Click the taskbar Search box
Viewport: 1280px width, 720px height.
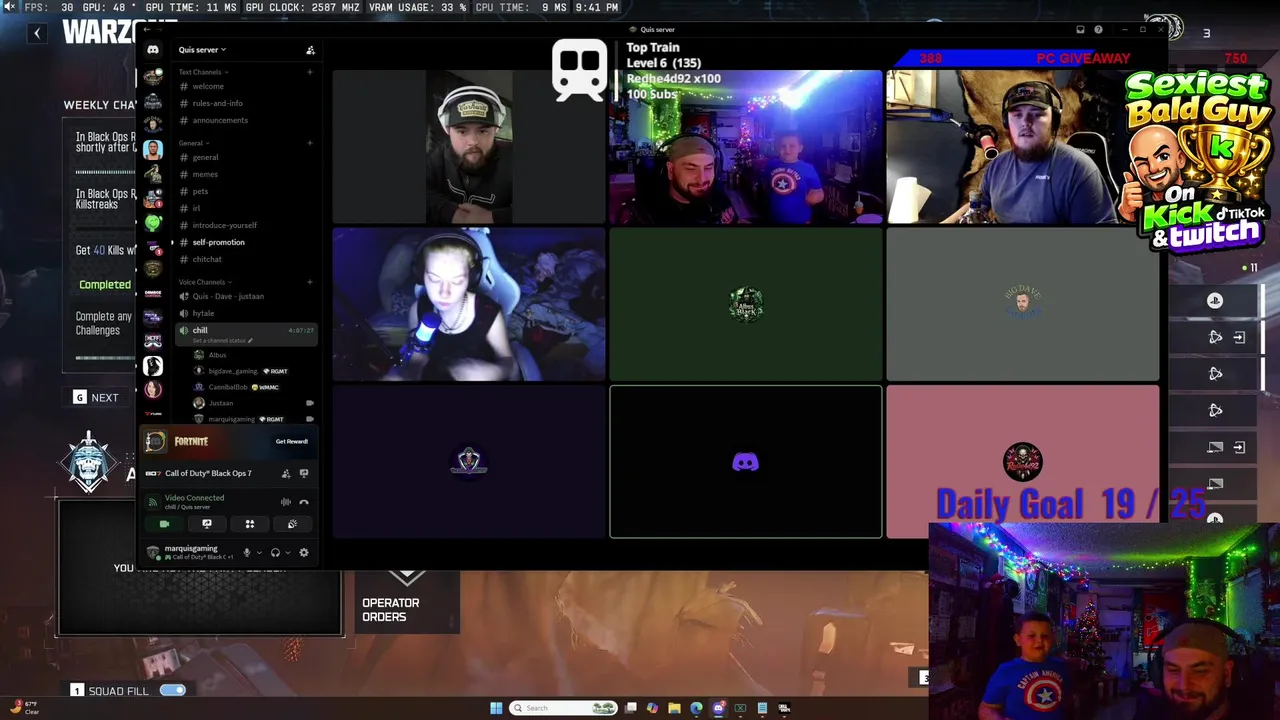563,708
